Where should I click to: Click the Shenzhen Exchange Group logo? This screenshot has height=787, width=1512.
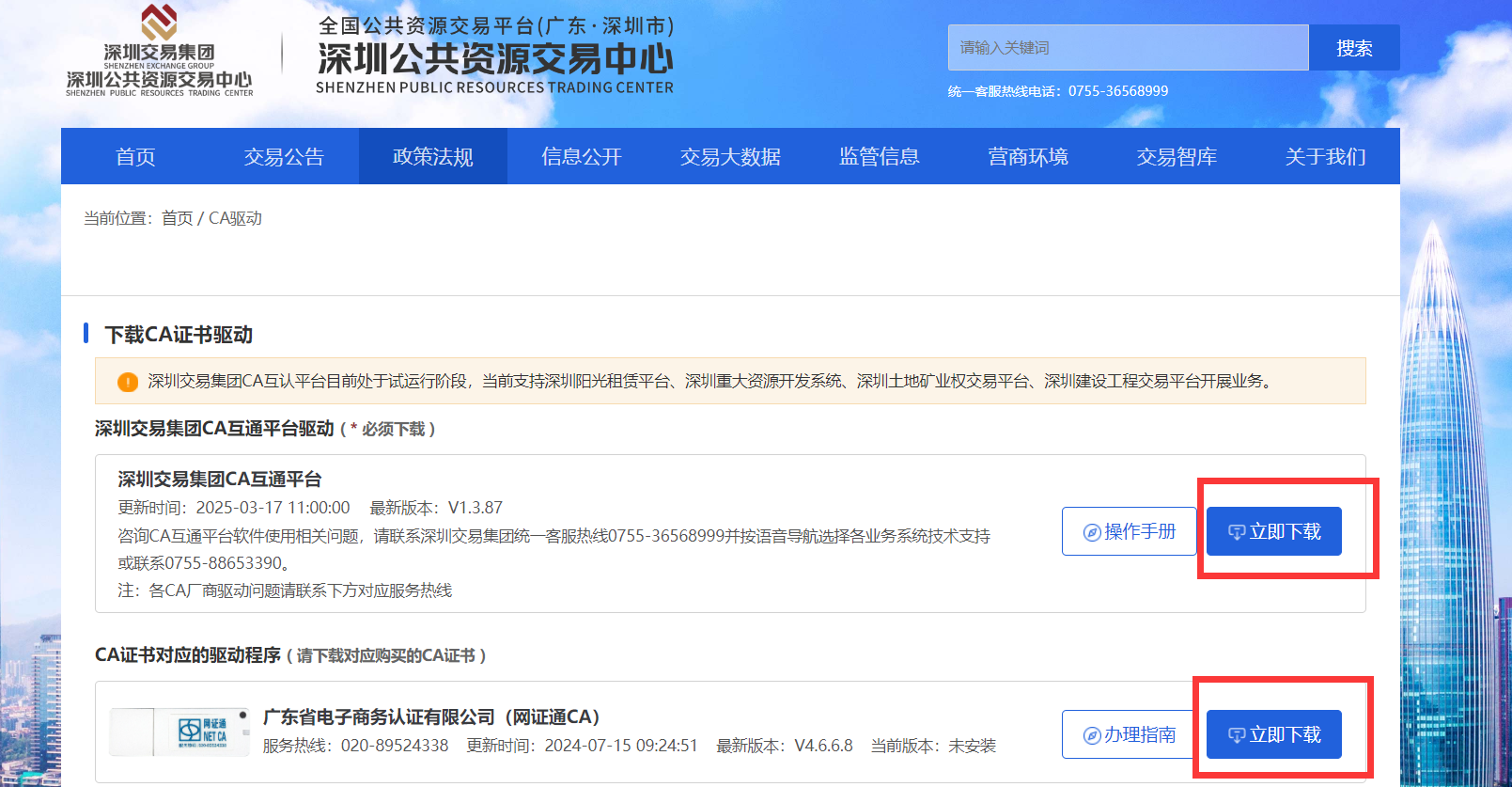pyautogui.click(x=159, y=51)
